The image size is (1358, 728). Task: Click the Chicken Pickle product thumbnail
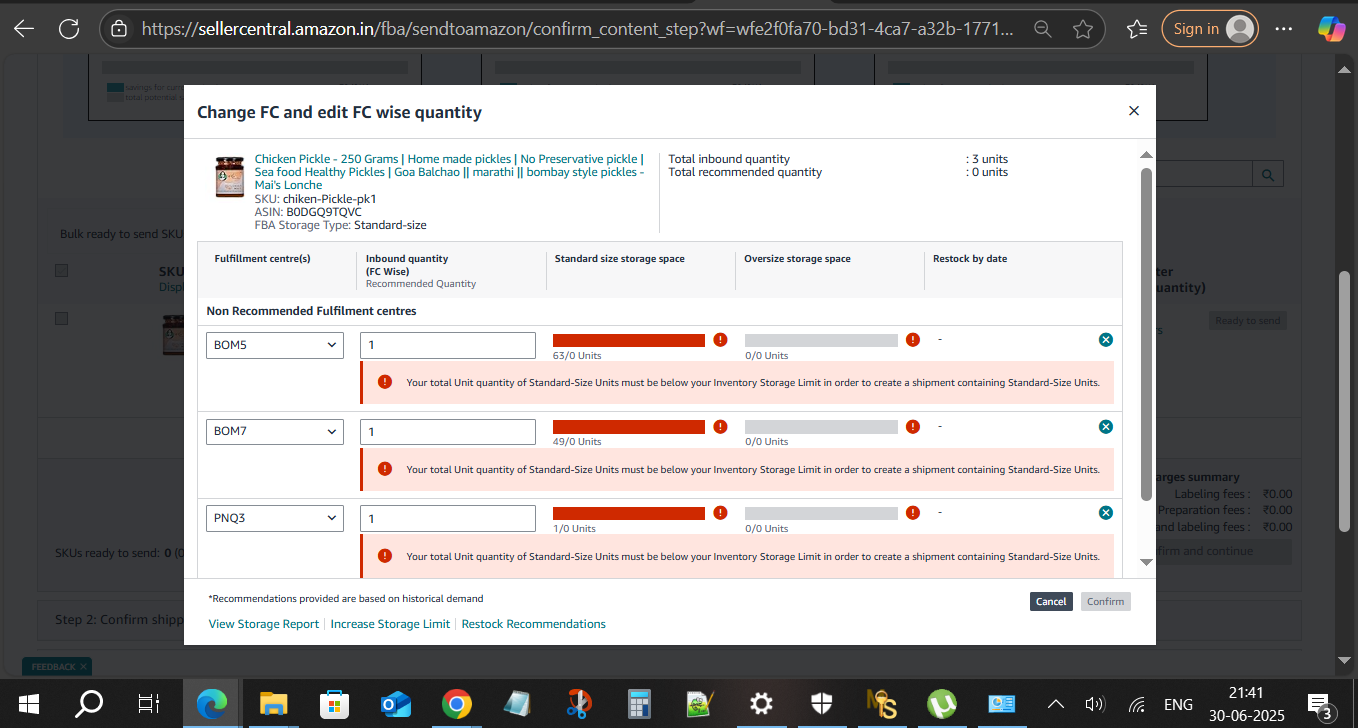pos(230,177)
